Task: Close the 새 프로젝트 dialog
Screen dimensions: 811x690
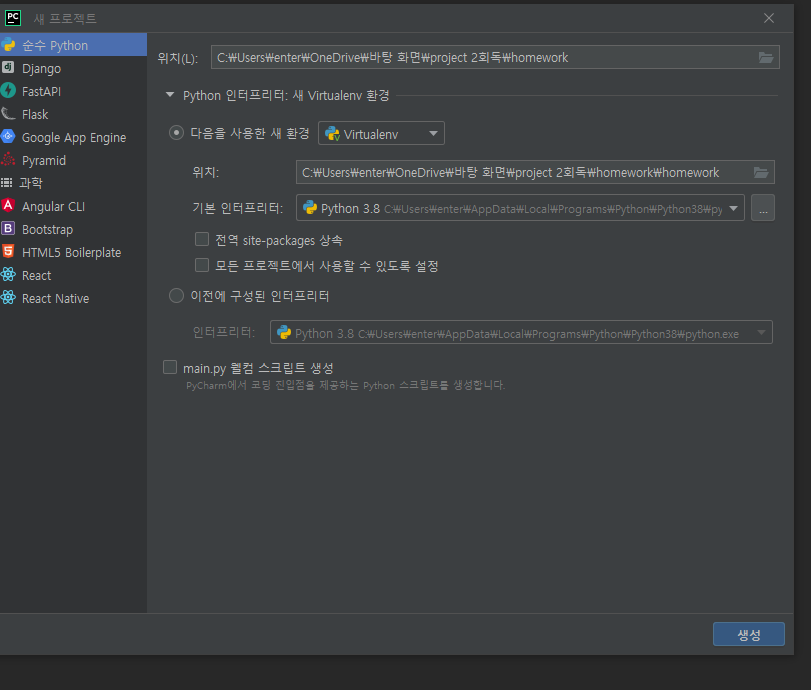Action: 769,18
